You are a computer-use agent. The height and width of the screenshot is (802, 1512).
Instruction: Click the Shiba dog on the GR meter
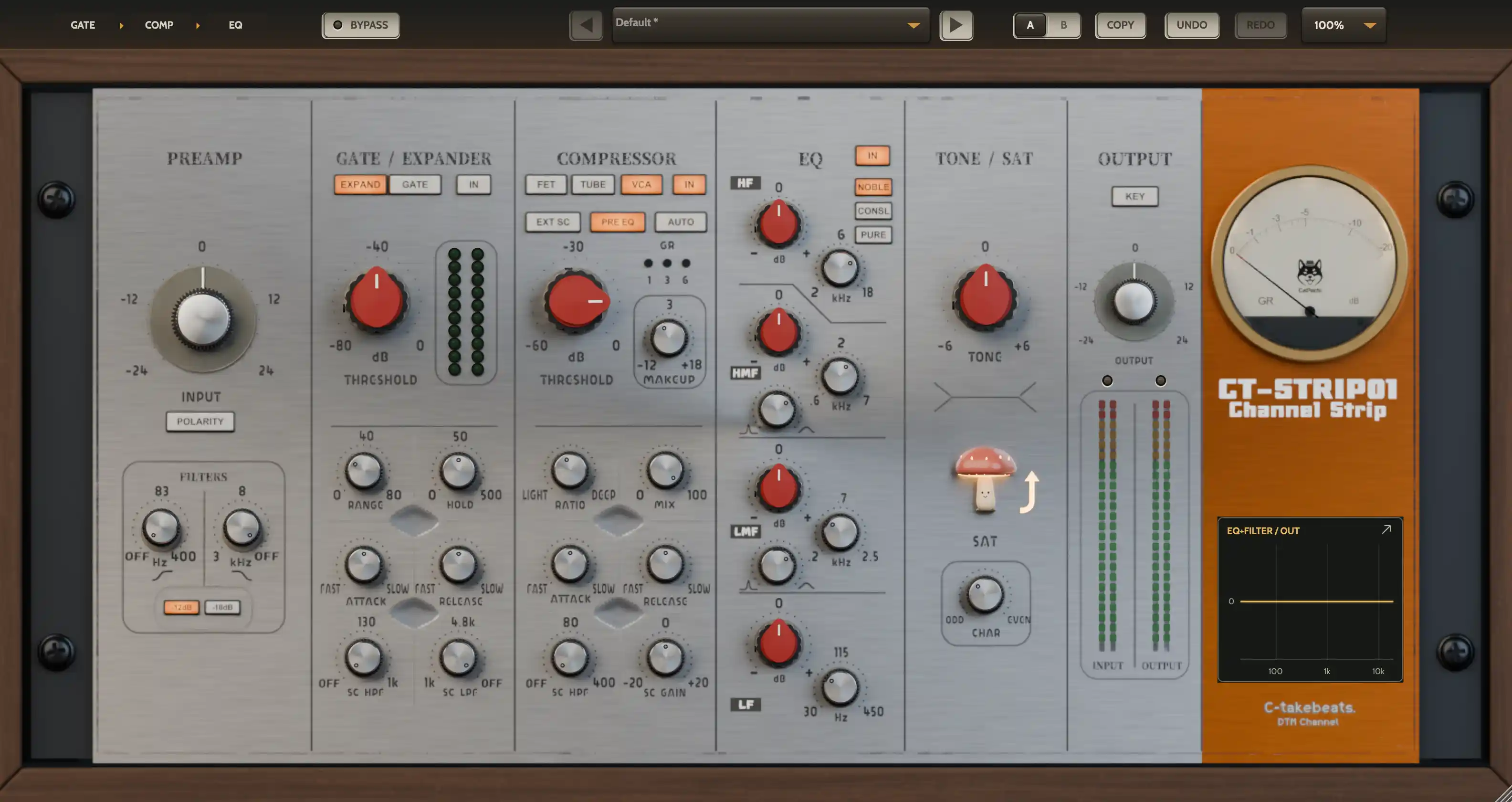click(x=1310, y=273)
